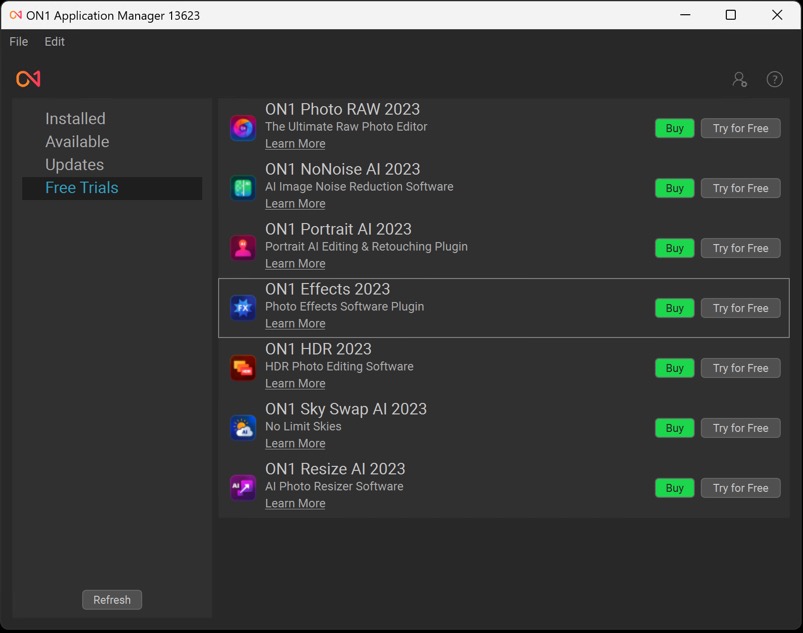The height and width of the screenshot is (633, 803).
Task: Click the Refresh button
Action: coord(112,600)
